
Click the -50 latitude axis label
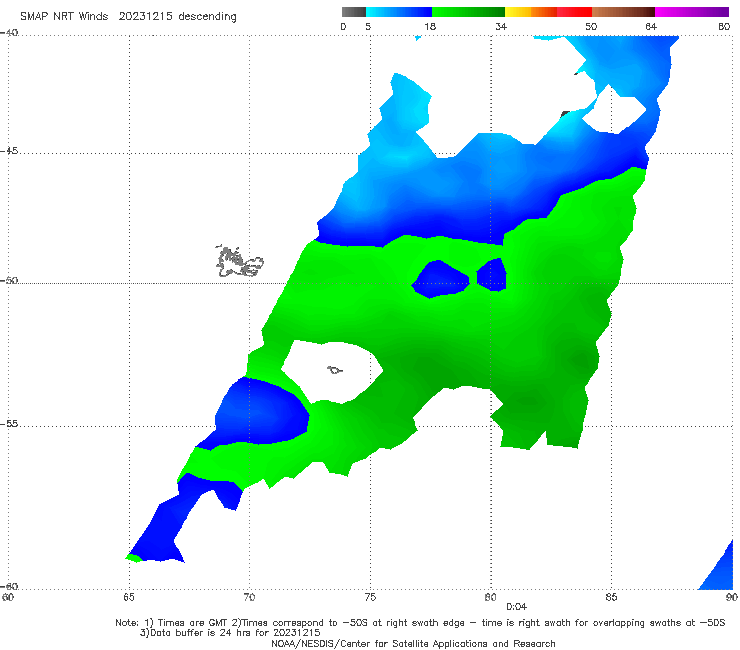click(x=9, y=280)
